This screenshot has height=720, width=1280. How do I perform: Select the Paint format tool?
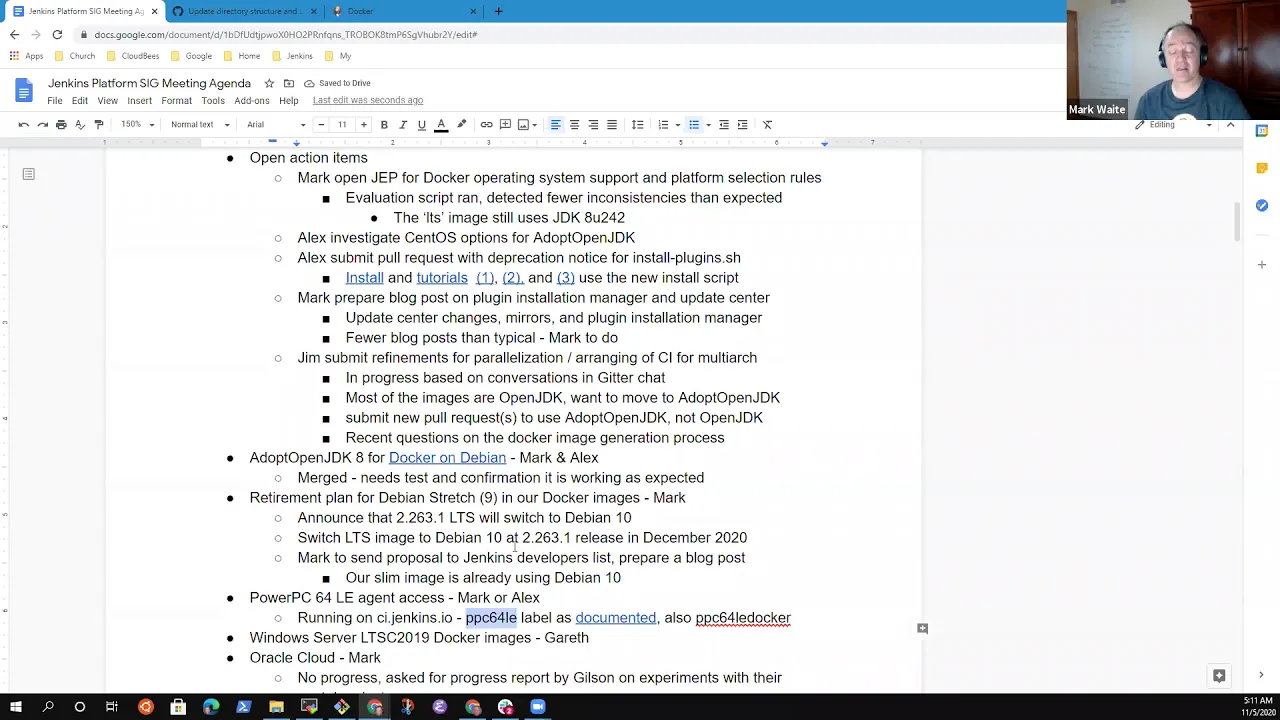tap(99, 125)
